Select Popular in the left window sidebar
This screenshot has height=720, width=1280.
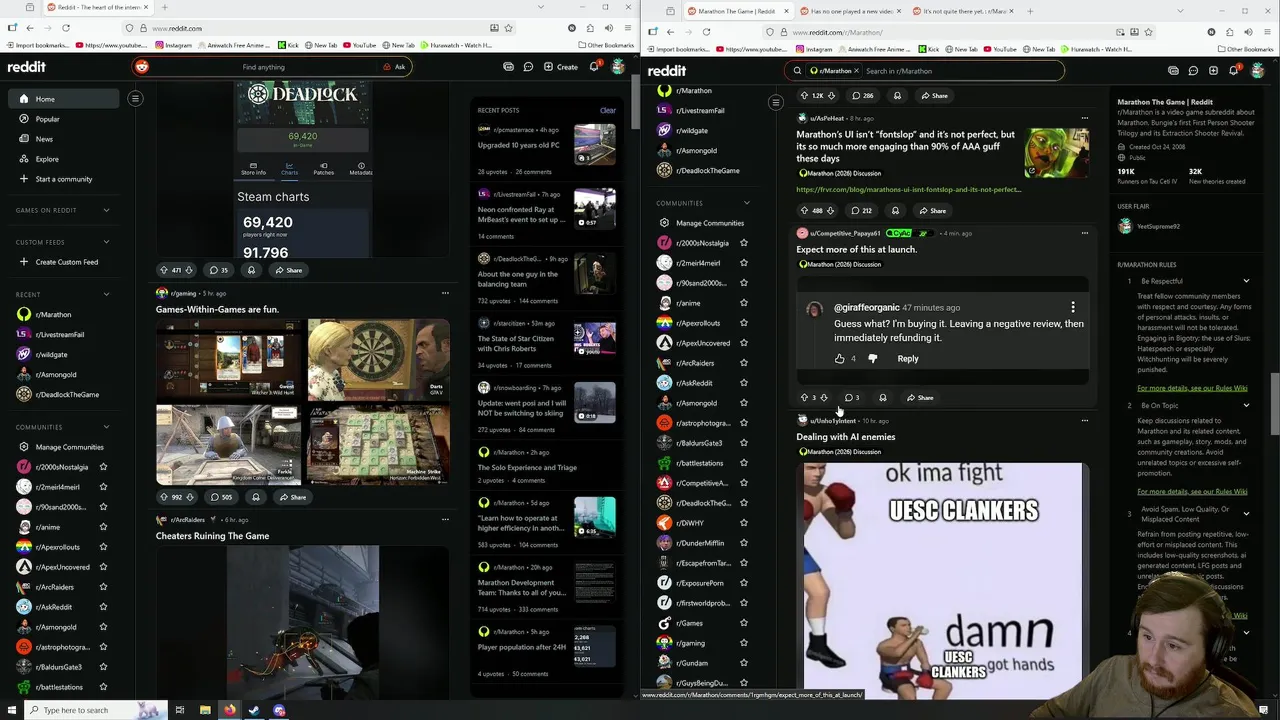[x=65, y=119]
